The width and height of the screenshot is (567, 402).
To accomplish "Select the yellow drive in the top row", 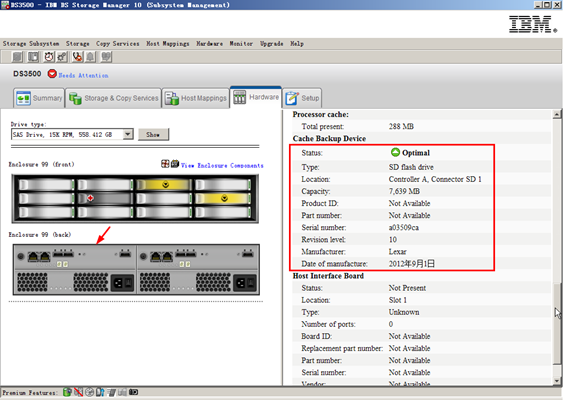I will (164, 185).
